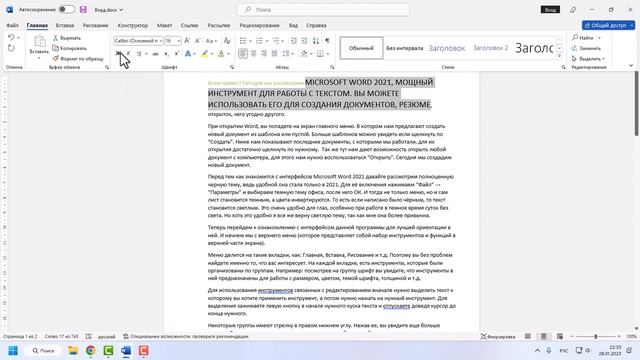The width and height of the screenshot is (640, 360).
Task: Decrease paragraph indent
Action: tap(293, 41)
